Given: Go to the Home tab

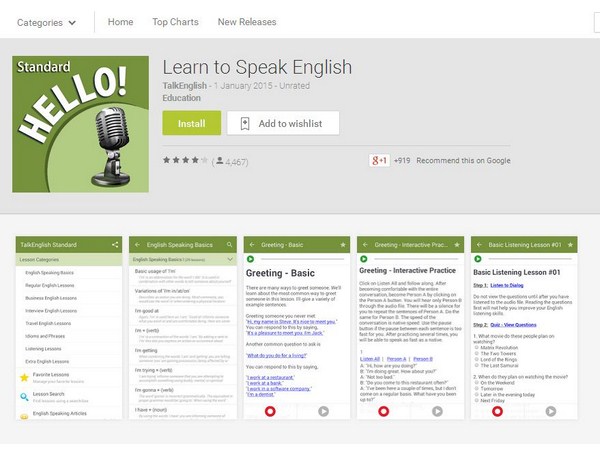Looking at the screenshot, I should click(120, 21).
